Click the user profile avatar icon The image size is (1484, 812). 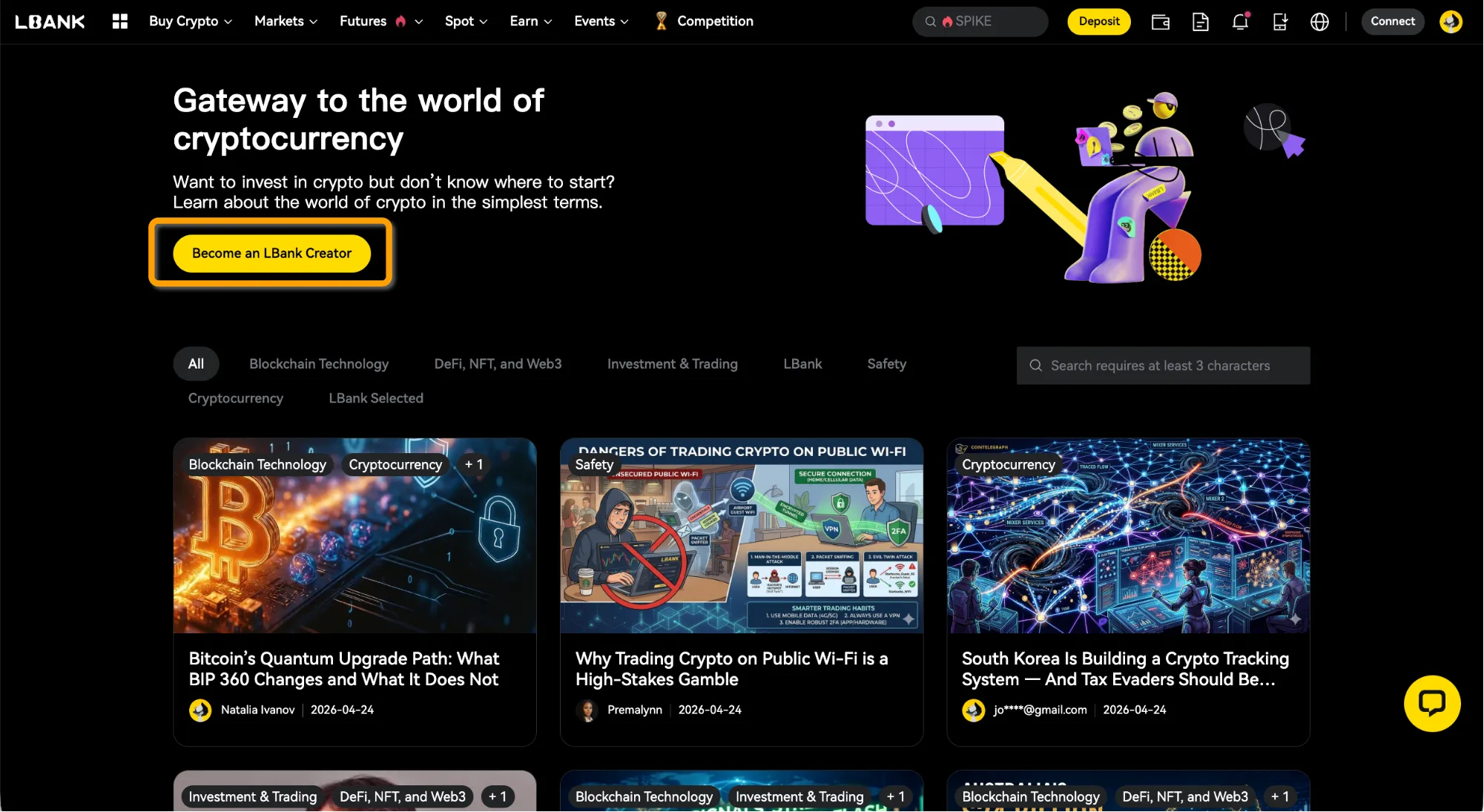point(1451,22)
